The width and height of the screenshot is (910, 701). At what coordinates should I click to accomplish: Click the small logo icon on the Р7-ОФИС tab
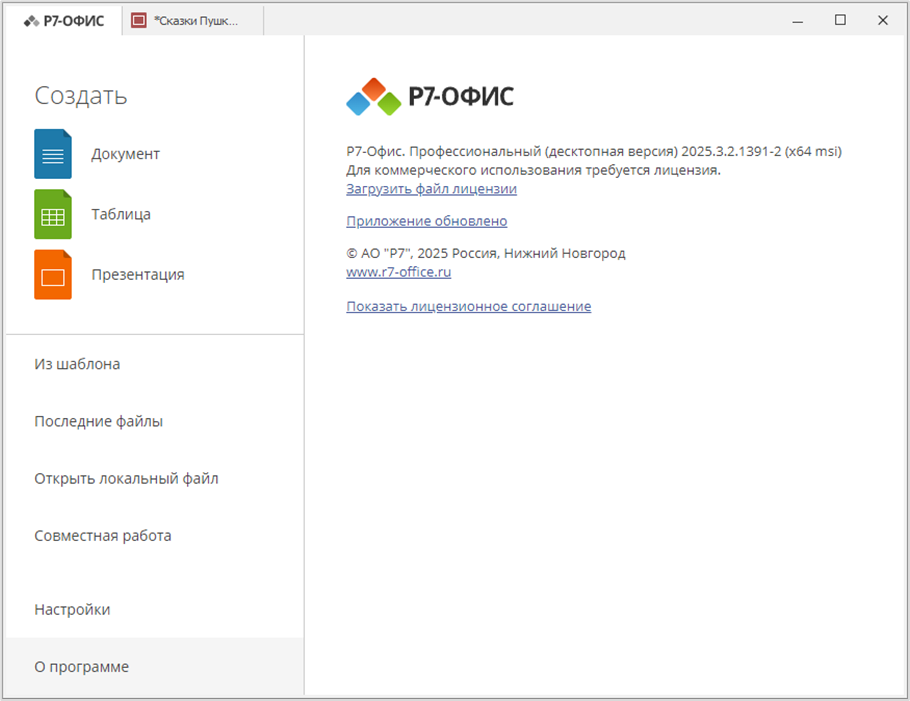[x=31, y=21]
